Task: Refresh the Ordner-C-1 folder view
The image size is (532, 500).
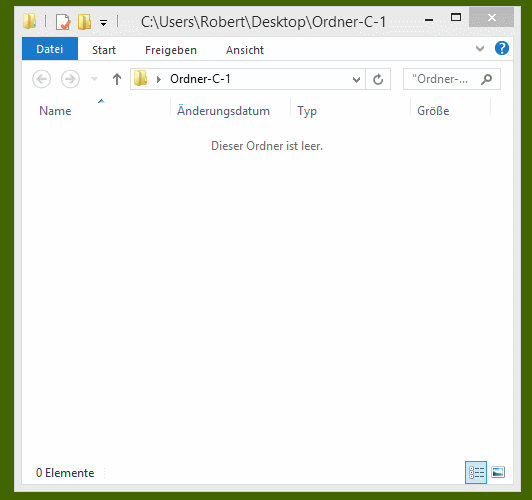Action: point(378,79)
